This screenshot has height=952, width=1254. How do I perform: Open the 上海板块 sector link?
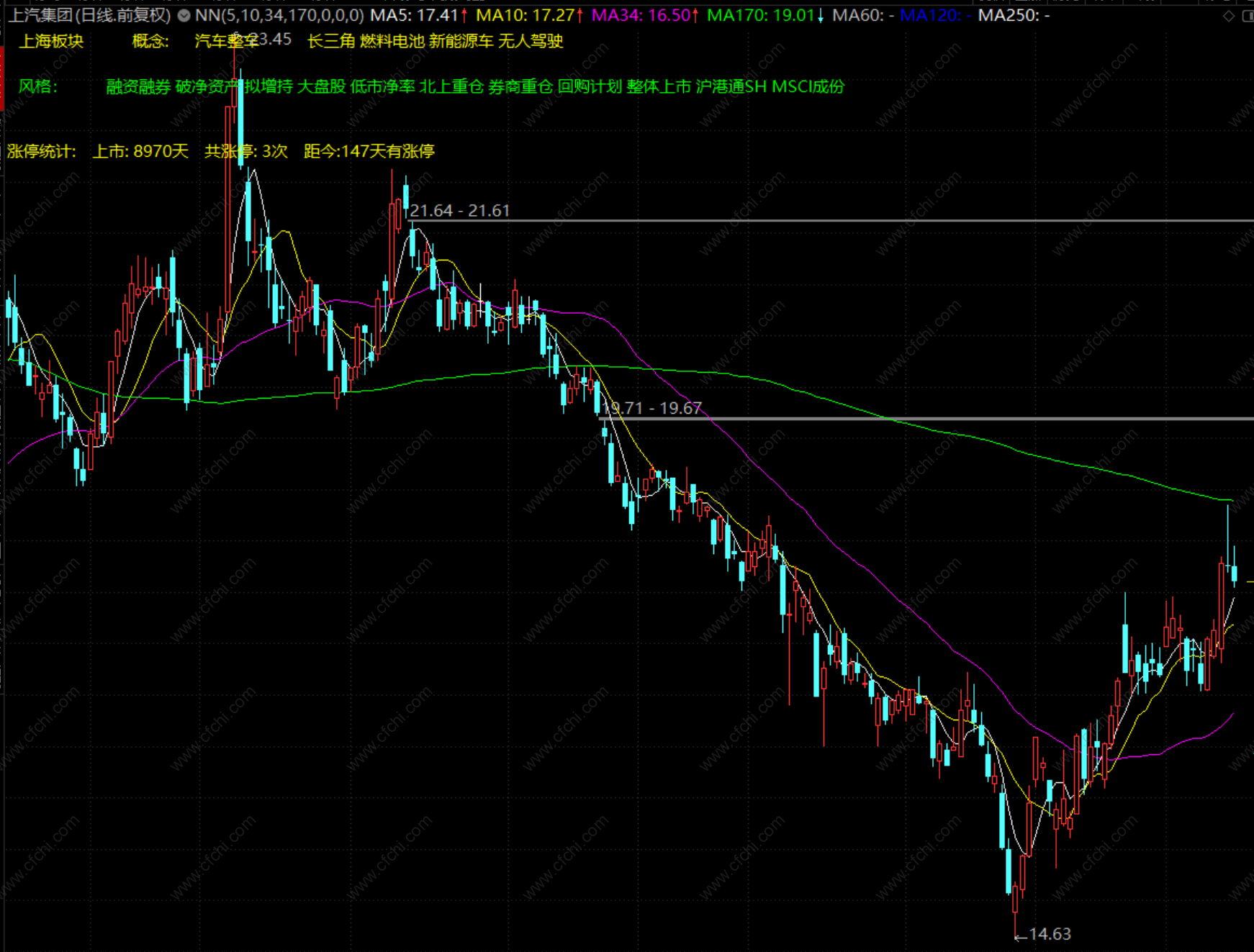tap(51, 41)
